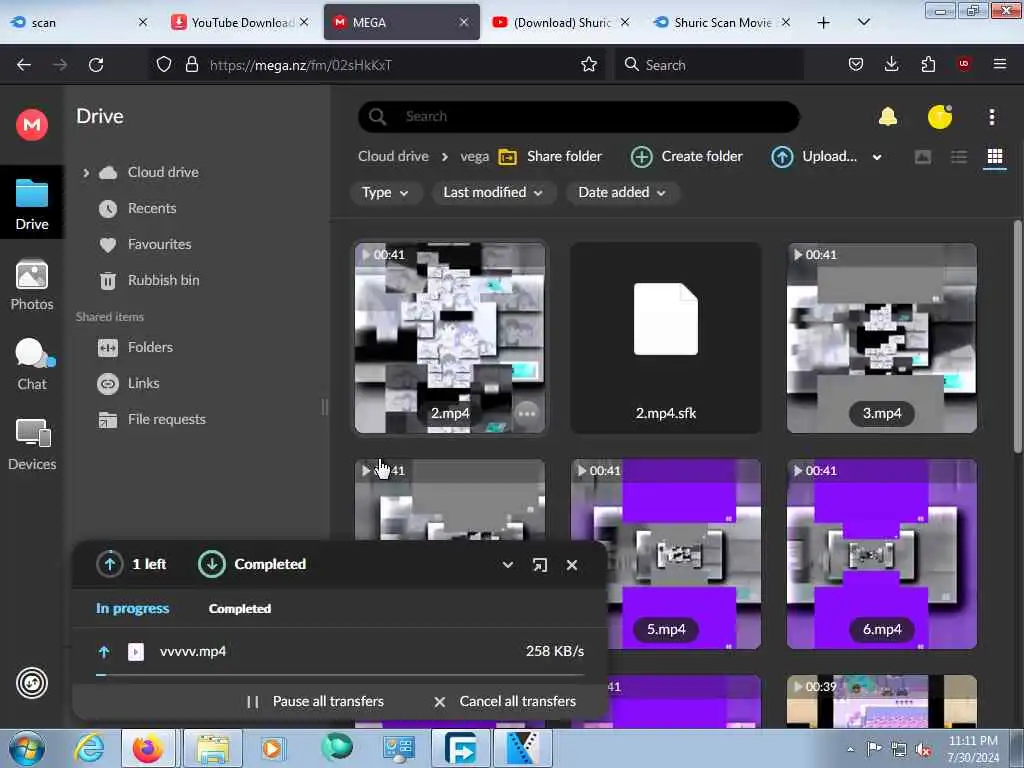Screen dimensions: 1024x768
Task: Open Firefox downloads panel
Action: pyautogui.click(x=891, y=64)
